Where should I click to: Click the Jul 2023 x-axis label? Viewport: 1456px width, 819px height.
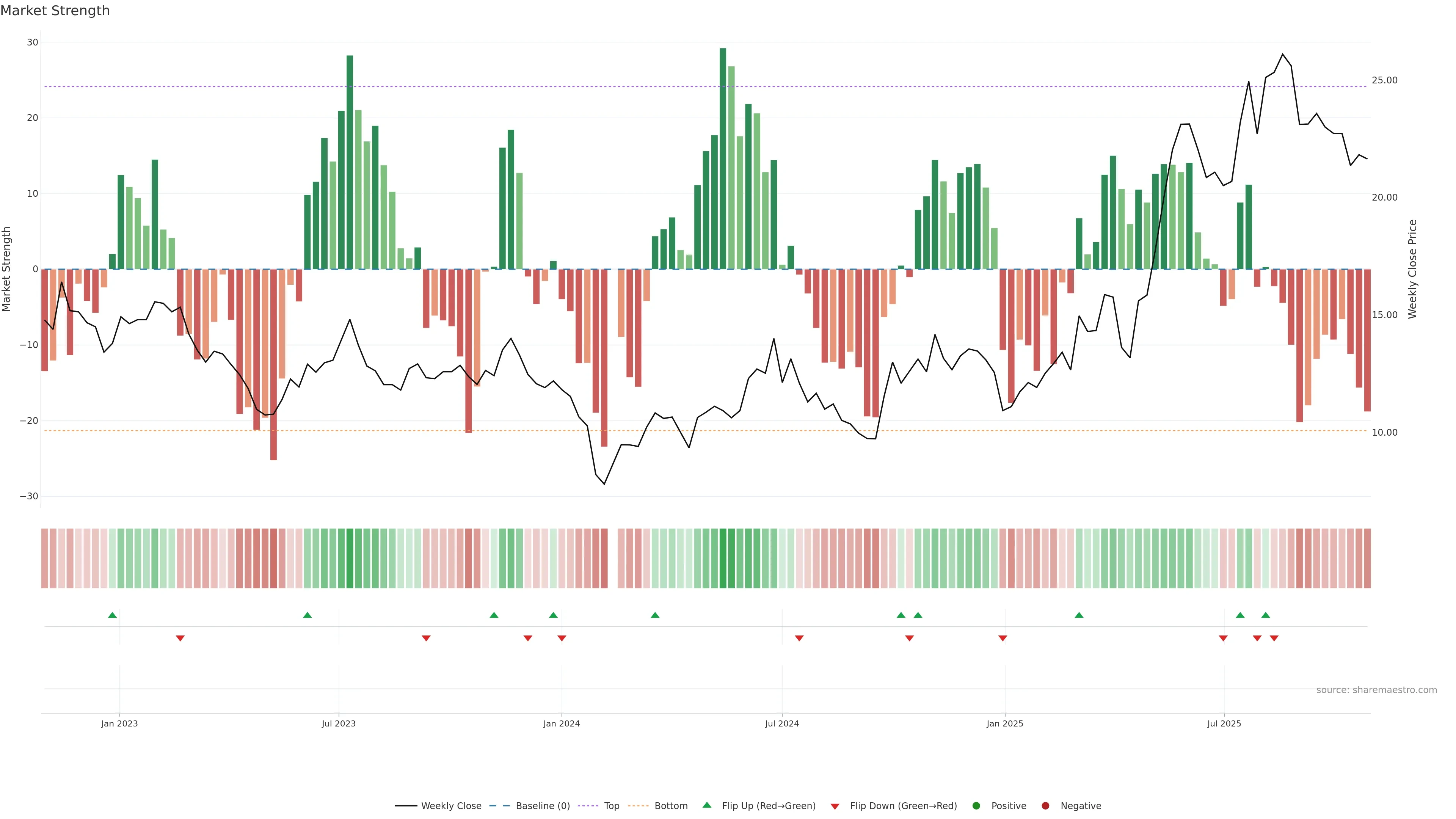[339, 723]
